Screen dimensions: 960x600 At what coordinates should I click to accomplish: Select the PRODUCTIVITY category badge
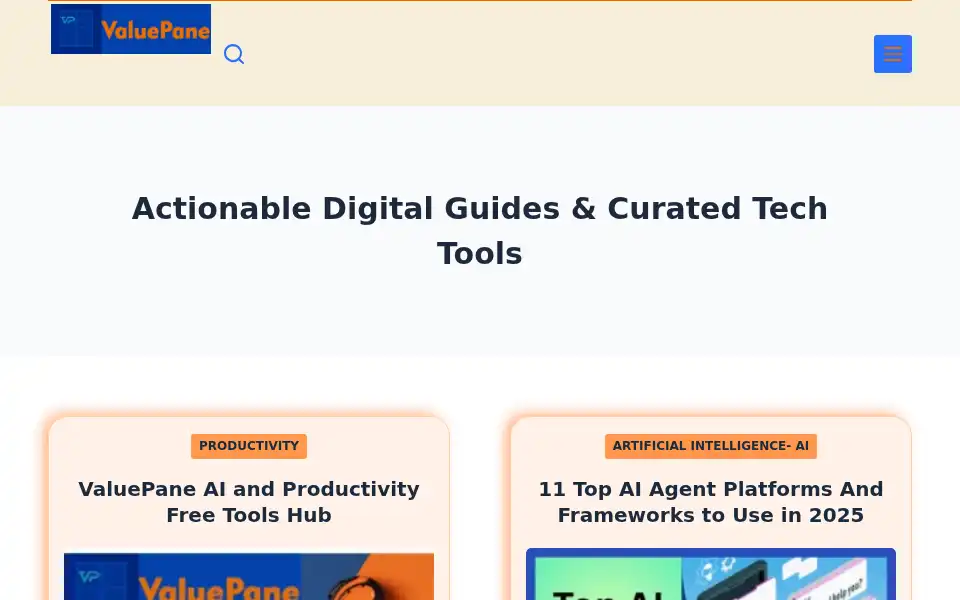249,446
